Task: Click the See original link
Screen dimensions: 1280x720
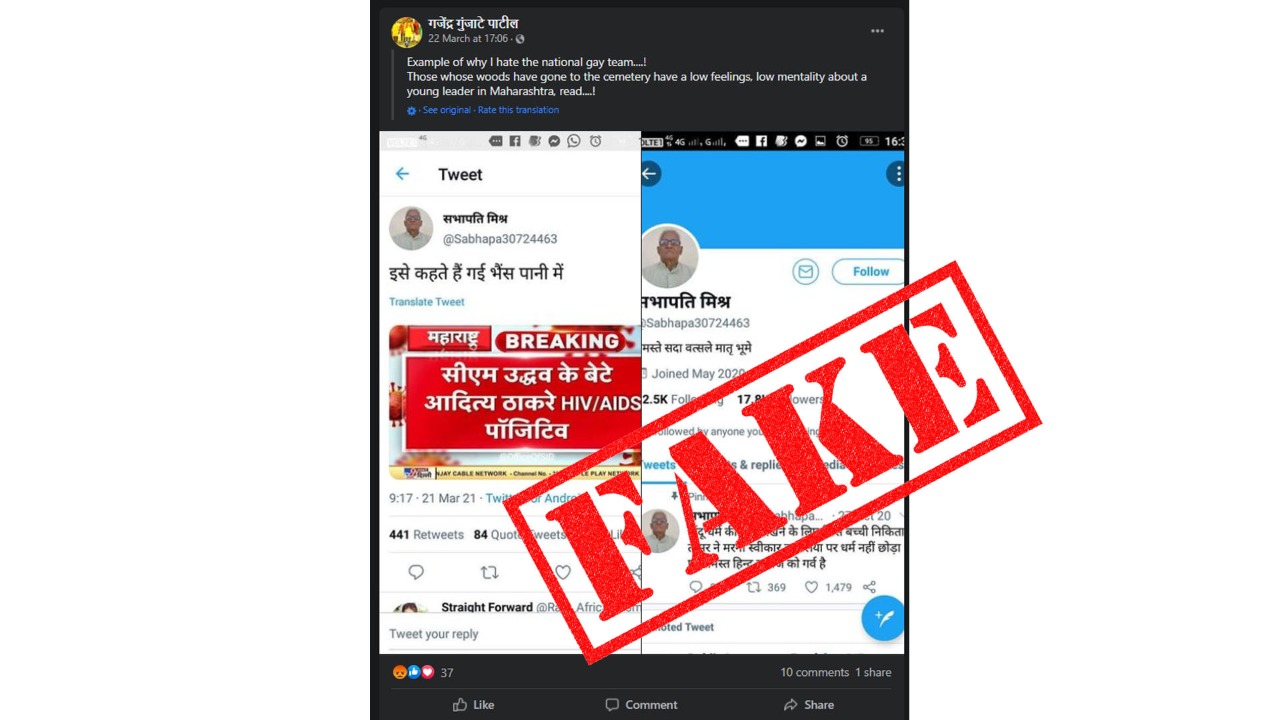Action: (x=447, y=110)
